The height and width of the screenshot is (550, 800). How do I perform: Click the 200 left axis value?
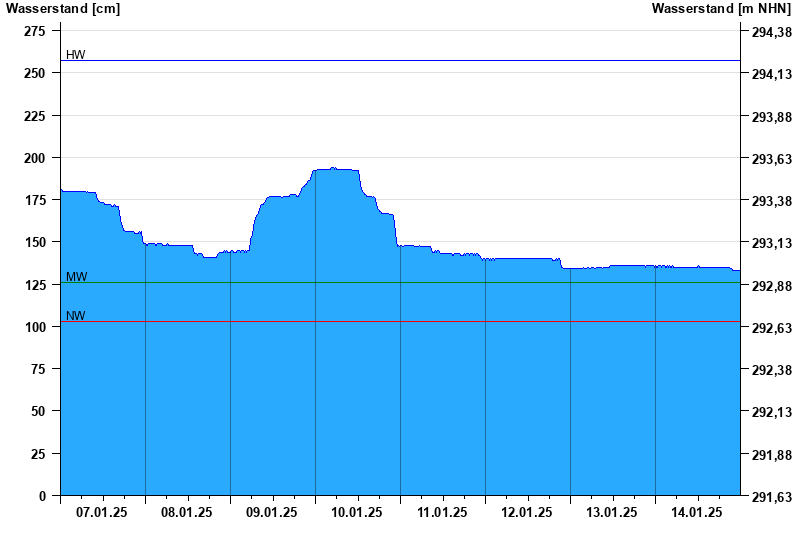[x=35, y=158]
